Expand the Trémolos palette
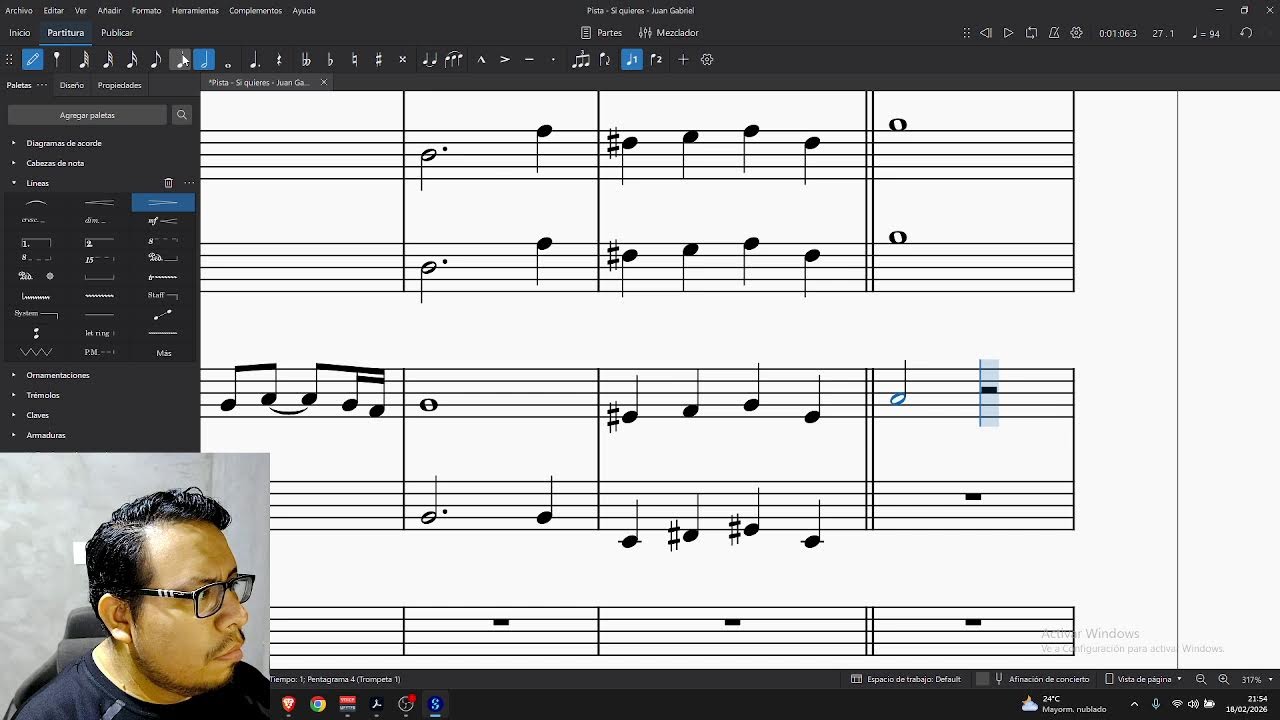This screenshot has height=720, width=1280. 14,395
